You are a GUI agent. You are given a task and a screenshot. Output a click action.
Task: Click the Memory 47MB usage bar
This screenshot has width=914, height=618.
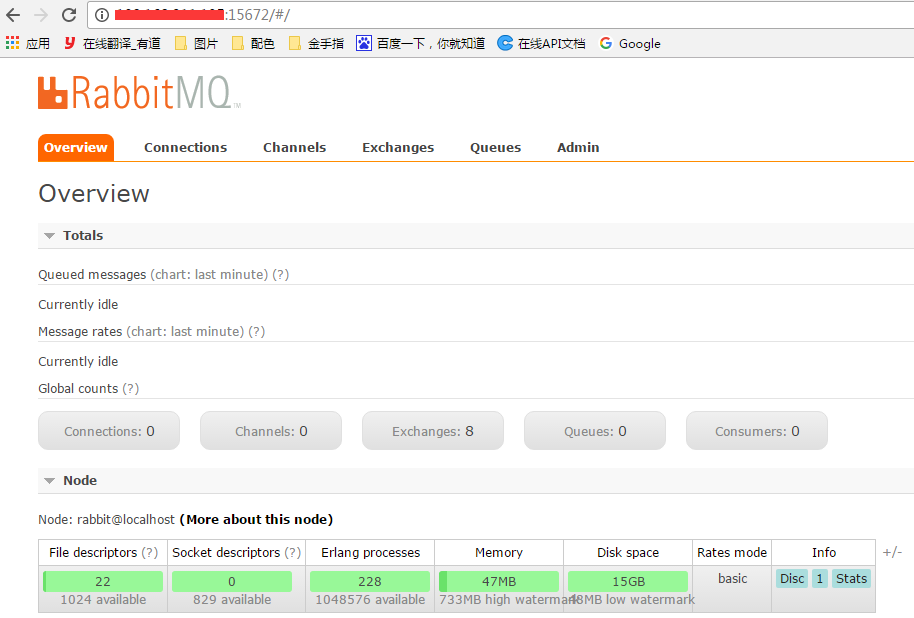pos(499,581)
